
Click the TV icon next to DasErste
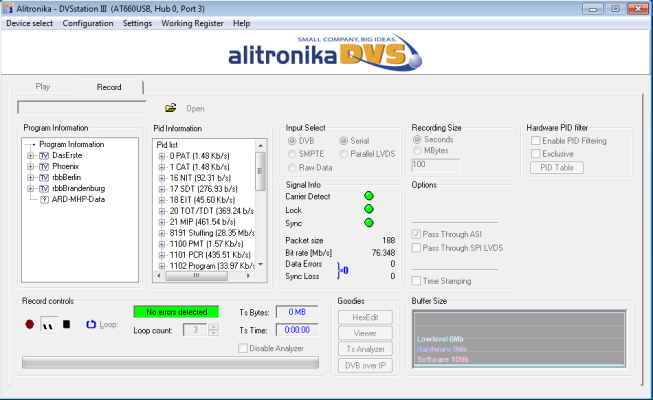(44, 155)
